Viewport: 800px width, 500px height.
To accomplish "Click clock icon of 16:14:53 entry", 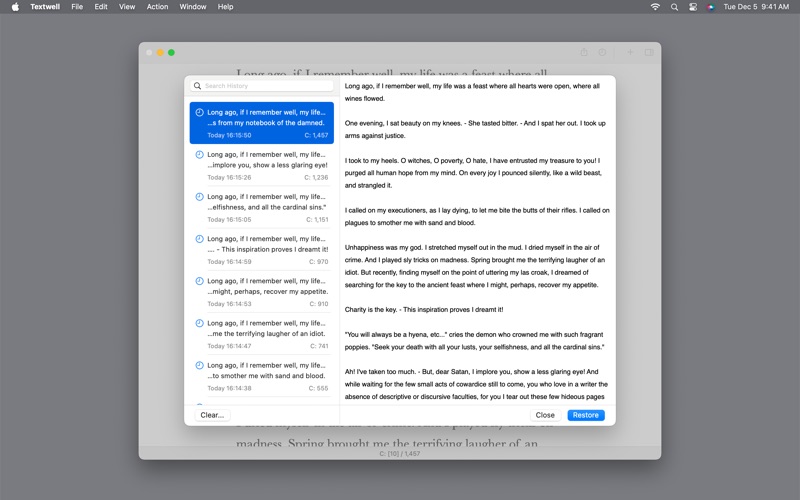I will tap(199, 281).
